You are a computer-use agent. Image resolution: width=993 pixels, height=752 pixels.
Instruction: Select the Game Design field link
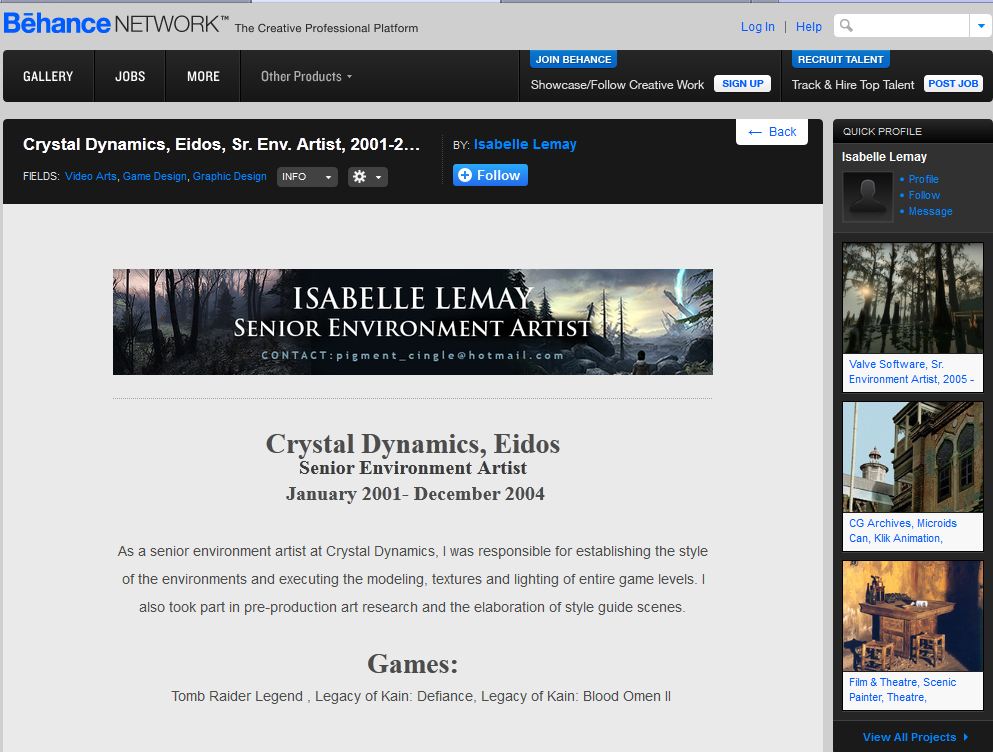(155, 176)
